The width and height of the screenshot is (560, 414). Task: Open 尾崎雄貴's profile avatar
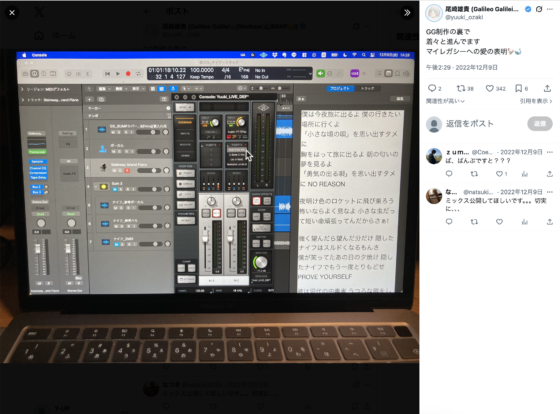coord(434,13)
